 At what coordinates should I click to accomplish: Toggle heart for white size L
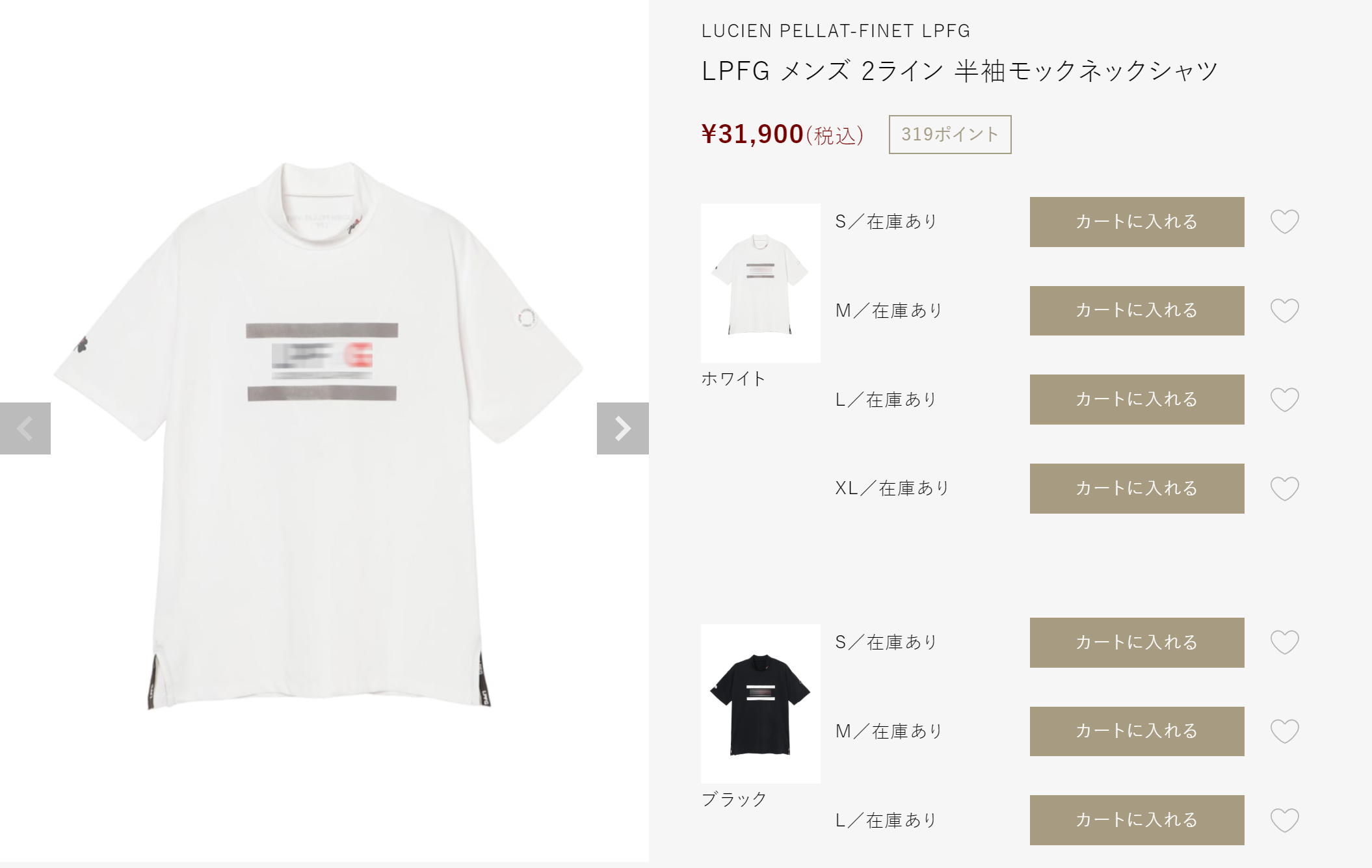(1285, 400)
